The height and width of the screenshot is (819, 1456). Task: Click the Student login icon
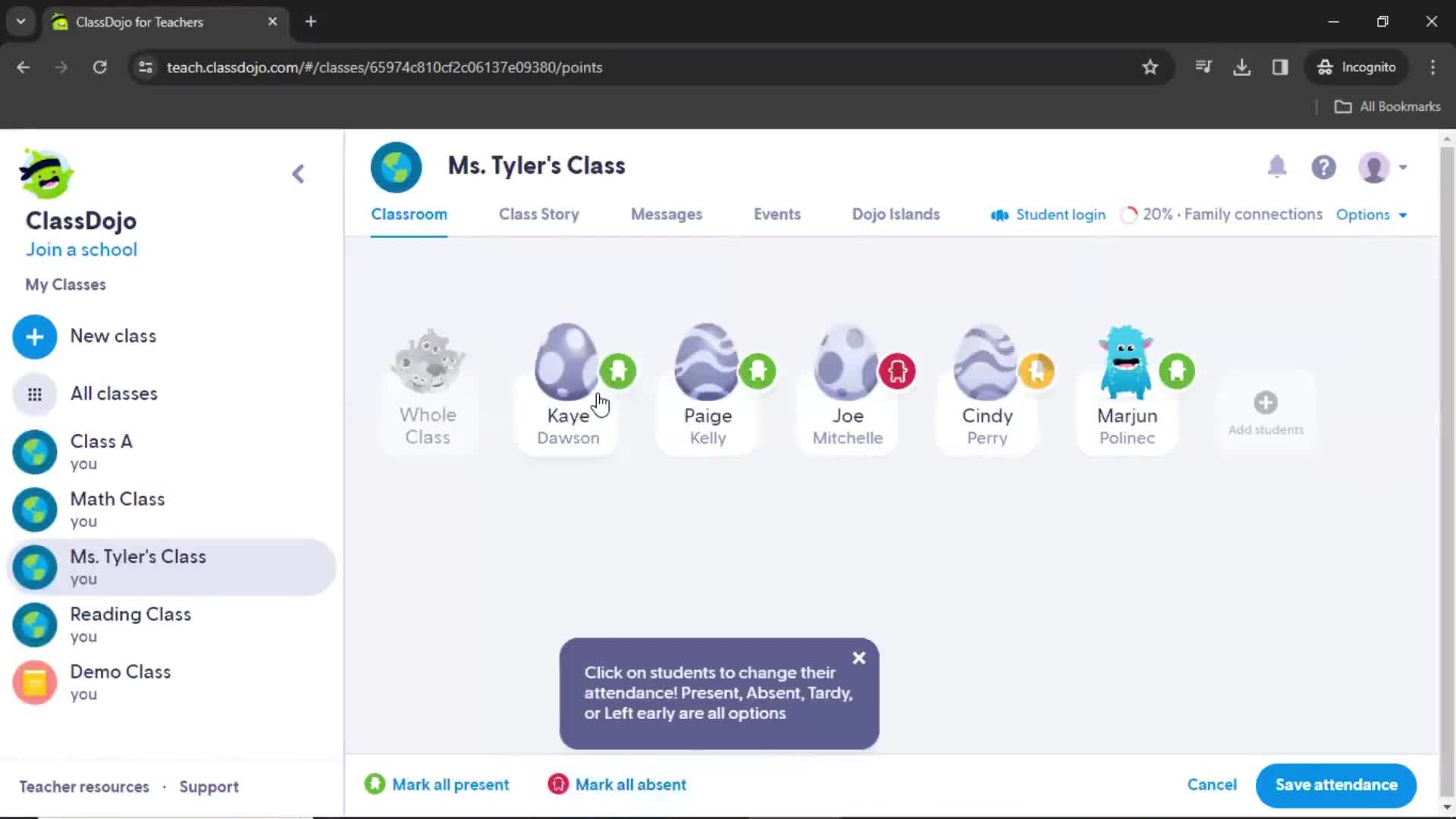coord(999,214)
